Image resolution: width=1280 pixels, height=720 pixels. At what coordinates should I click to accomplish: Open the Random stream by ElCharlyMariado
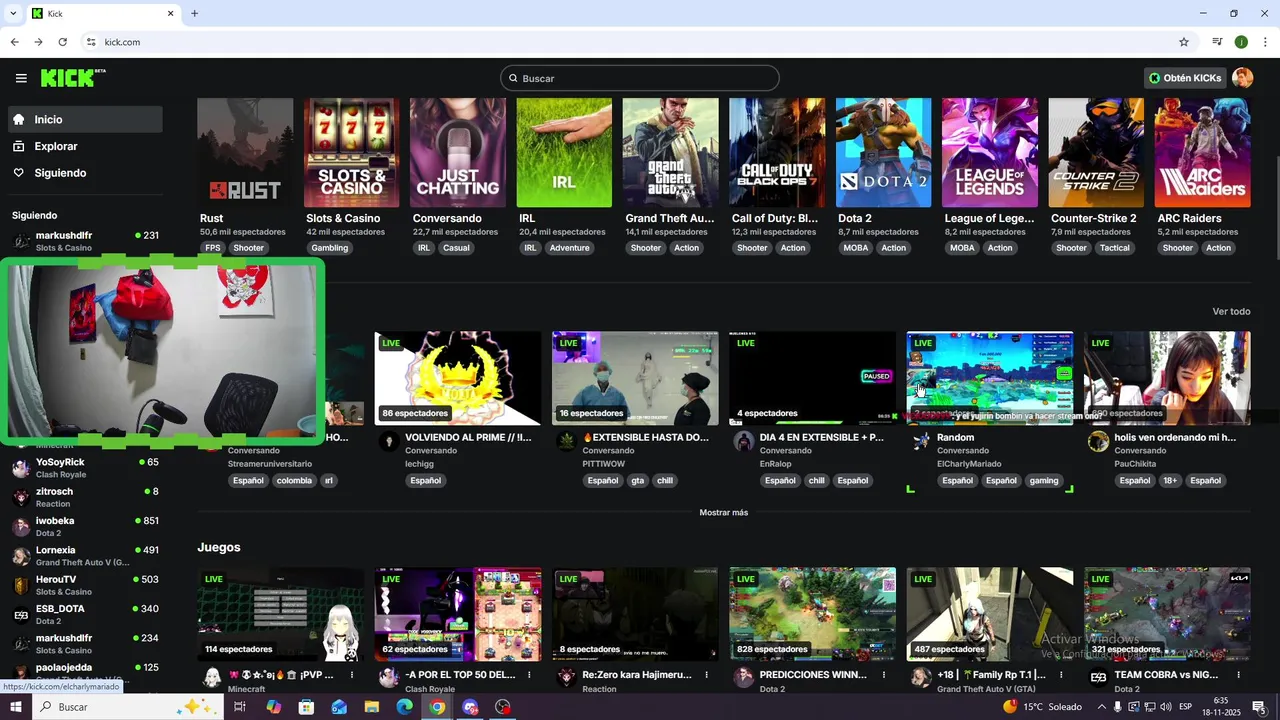[x=990, y=378]
